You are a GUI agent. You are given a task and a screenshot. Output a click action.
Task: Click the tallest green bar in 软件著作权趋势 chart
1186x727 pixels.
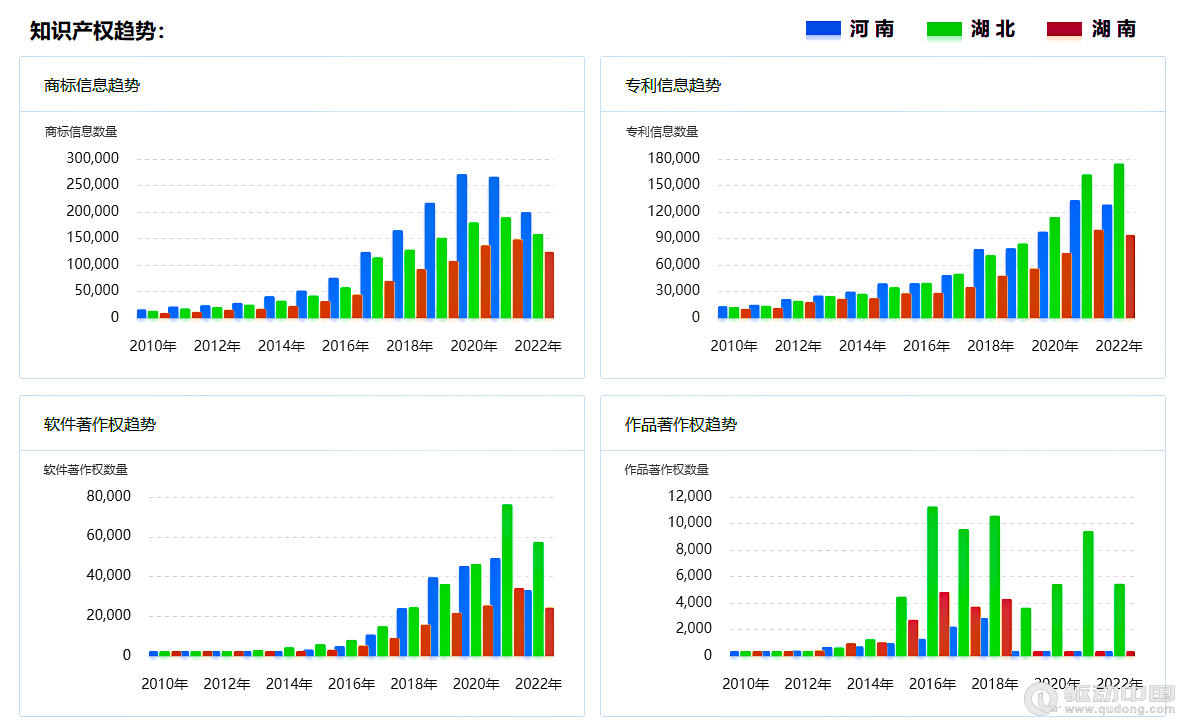[x=507, y=580]
